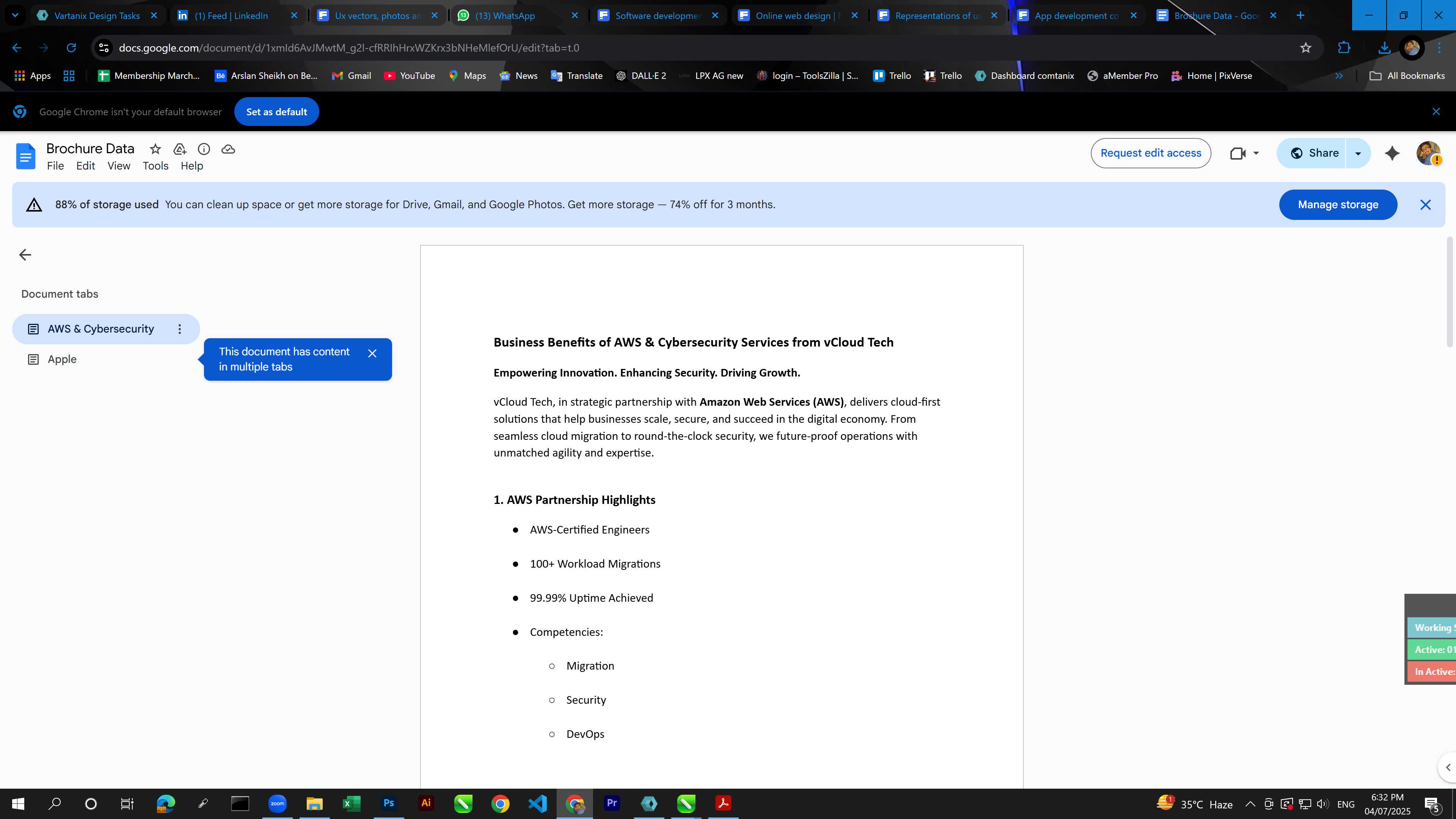This screenshot has height=819, width=1456.
Task: Open the Gmail bookmark
Action: (x=351, y=76)
